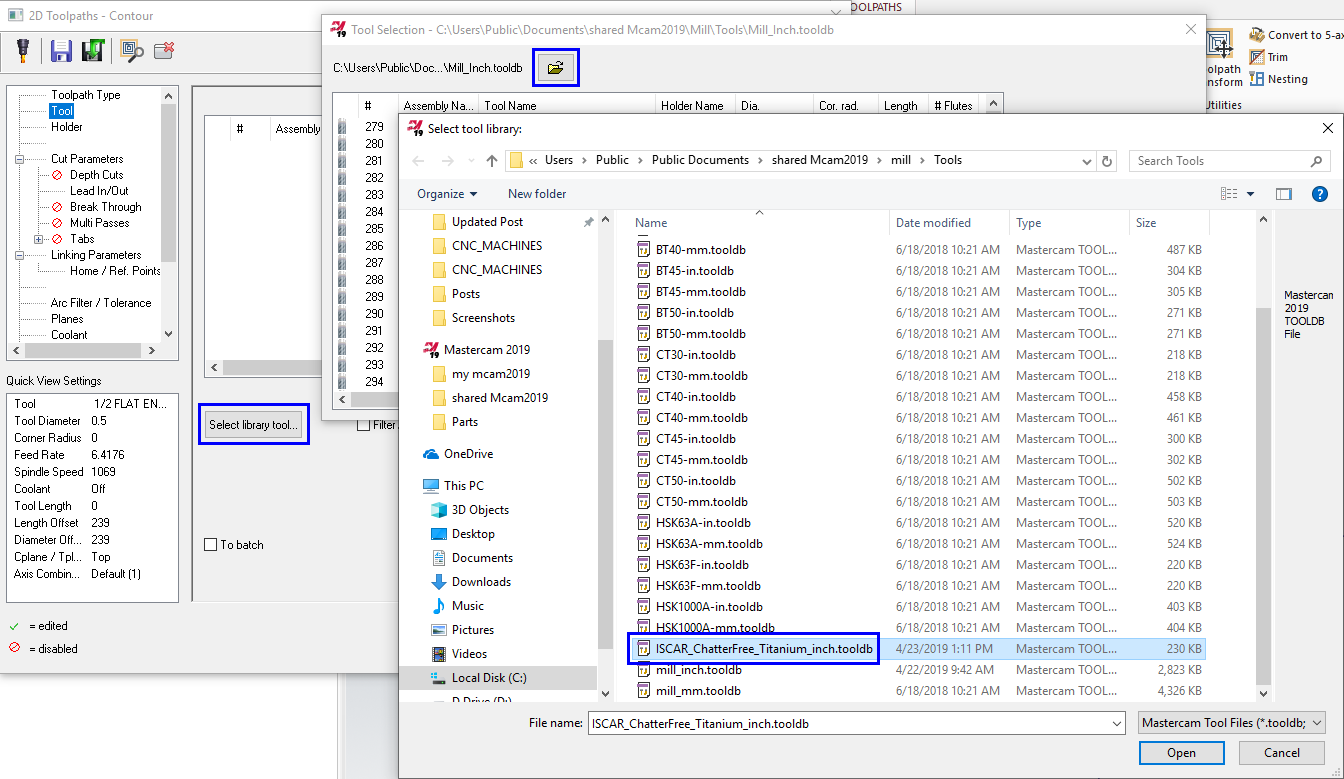Open the Mastercam 2019 location in navigation pane
This screenshot has width=1344, height=779.
(x=487, y=350)
